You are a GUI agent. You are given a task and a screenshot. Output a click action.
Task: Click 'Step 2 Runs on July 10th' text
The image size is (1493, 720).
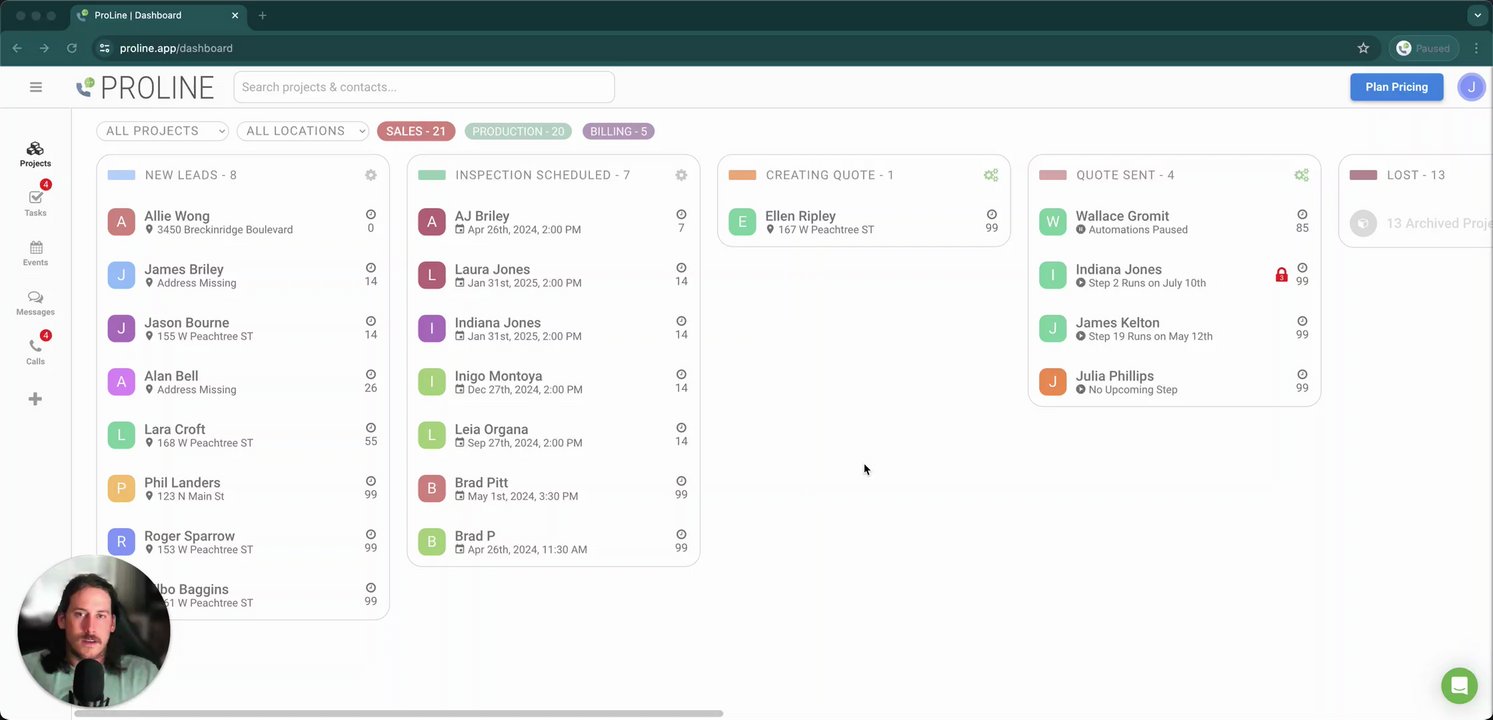(x=1147, y=283)
